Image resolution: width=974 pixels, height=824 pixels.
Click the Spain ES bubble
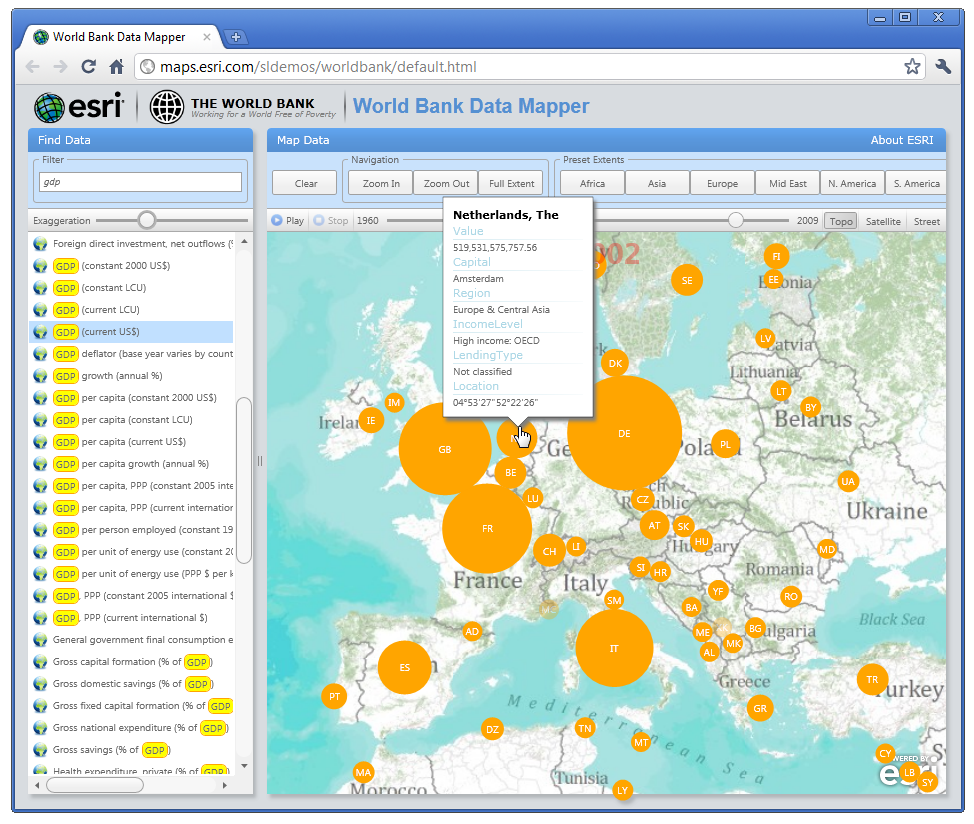pyautogui.click(x=404, y=668)
